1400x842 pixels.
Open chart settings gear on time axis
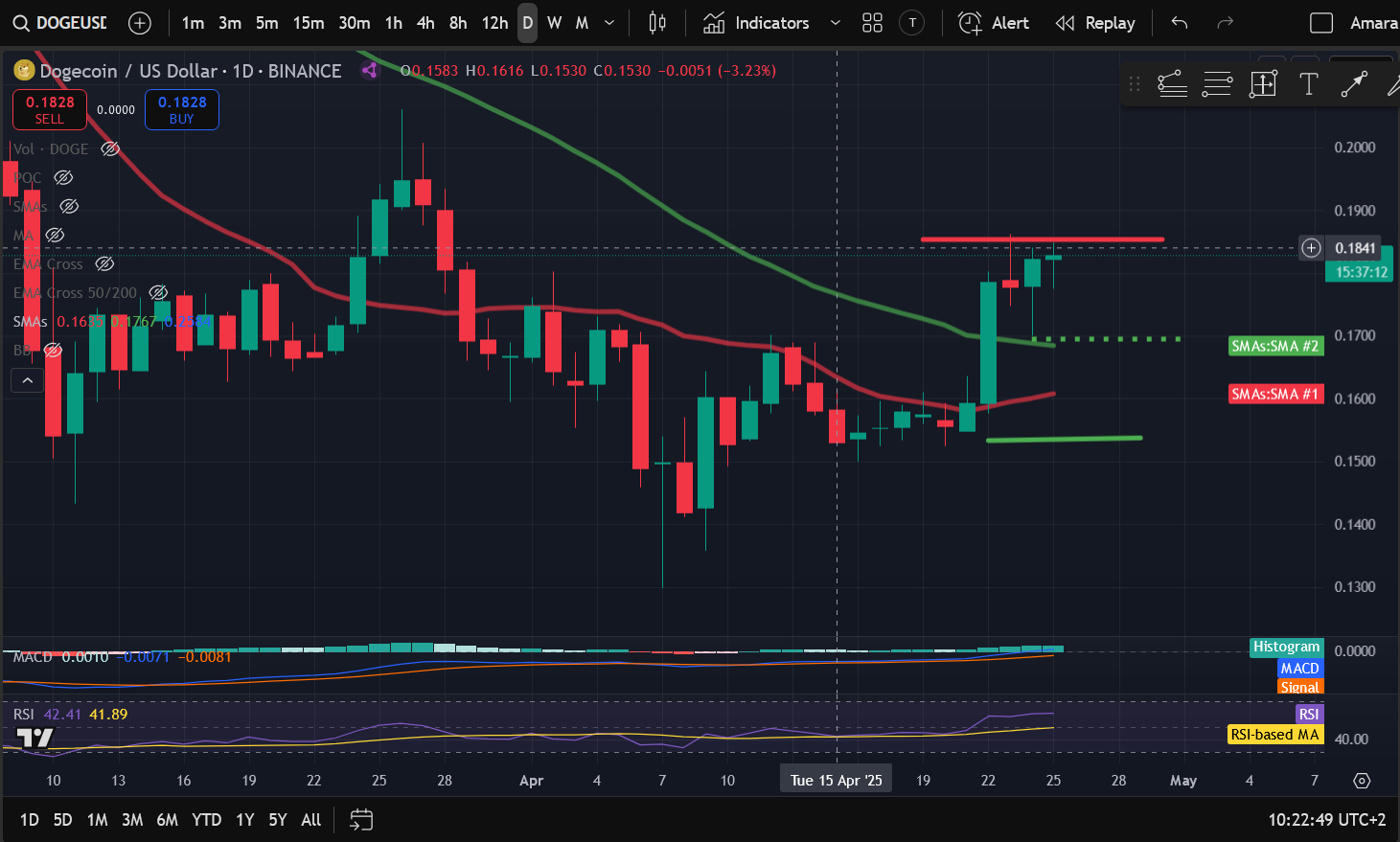pos(1362,781)
